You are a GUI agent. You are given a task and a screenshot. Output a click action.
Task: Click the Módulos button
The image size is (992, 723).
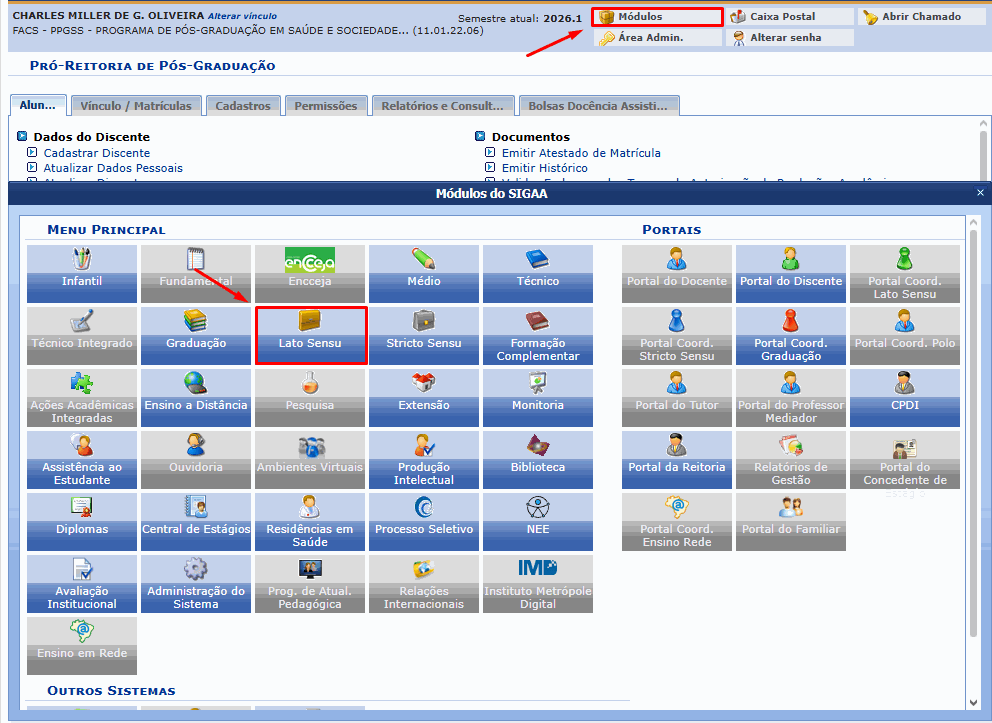[657, 17]
